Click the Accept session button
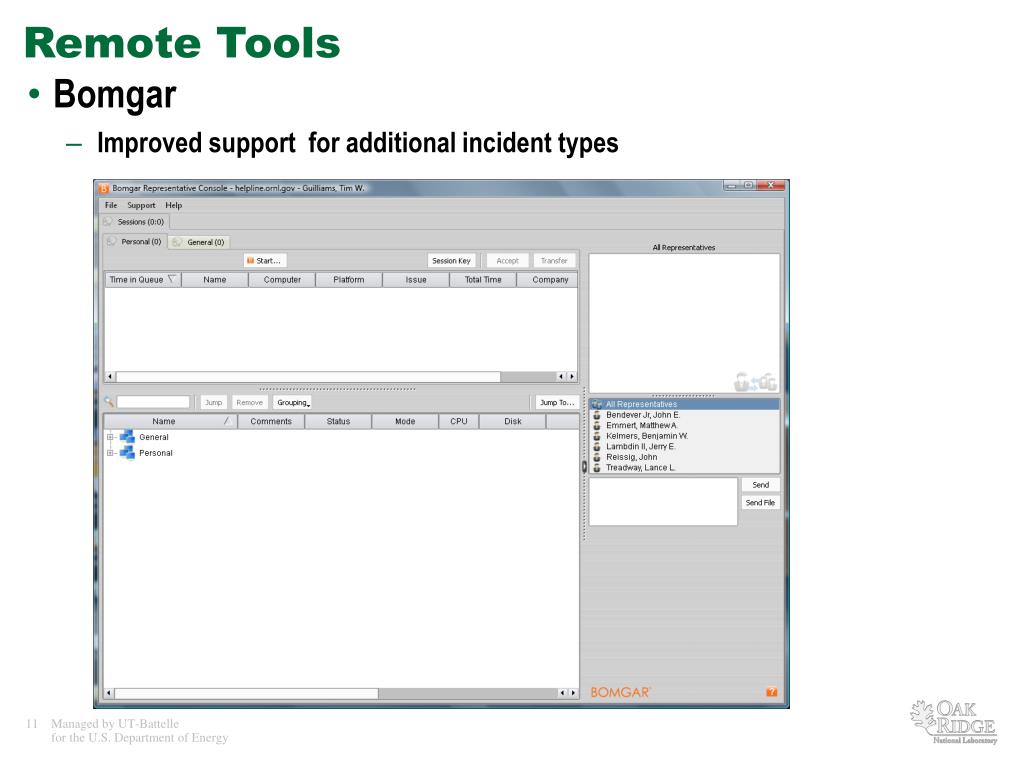Image resolution: width=1024 pixels, height=768 pixels. coord(507,261)
